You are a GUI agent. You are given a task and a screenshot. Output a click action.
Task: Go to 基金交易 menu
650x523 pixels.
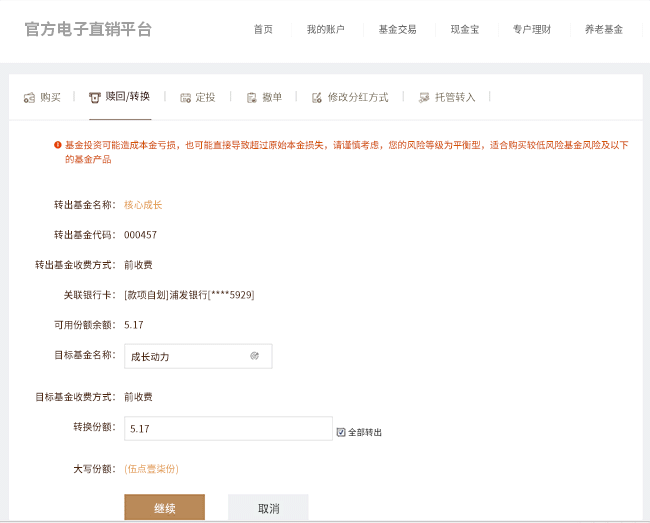[x=398, y=29]
